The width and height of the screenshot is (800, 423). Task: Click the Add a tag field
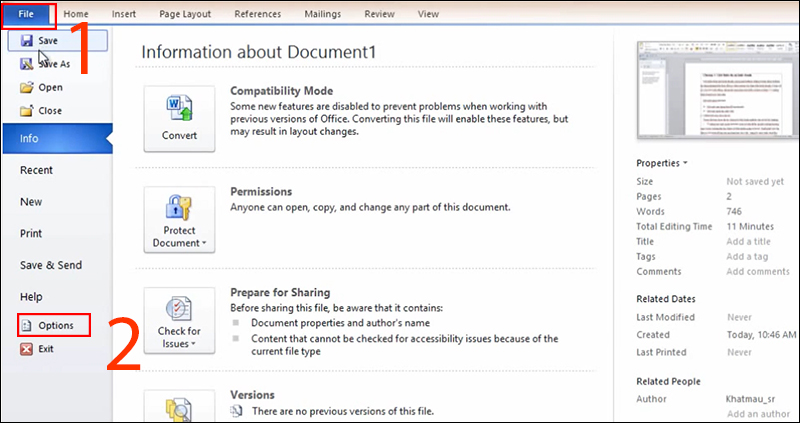[x=748, y=256]
